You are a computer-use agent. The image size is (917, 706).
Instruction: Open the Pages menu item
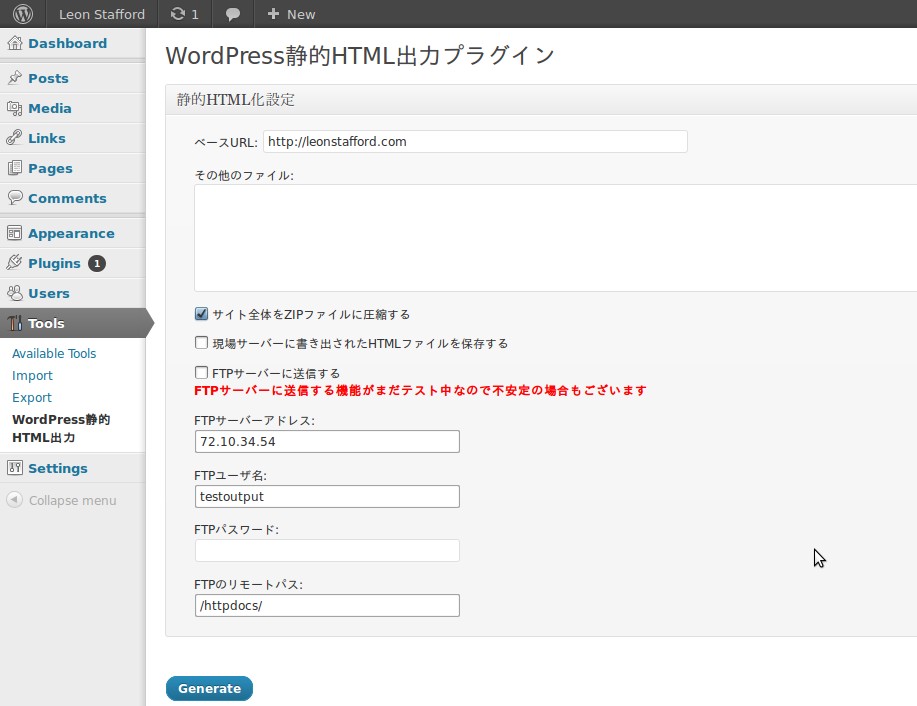pyautogui.click(x=50, y=168)
